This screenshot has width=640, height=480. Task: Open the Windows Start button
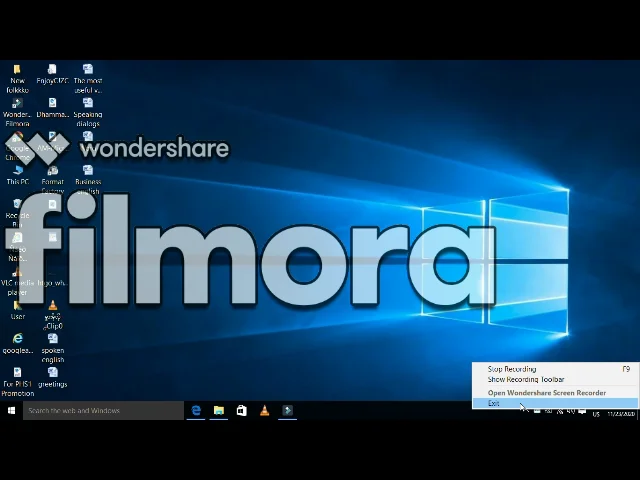click(x=11, y=411)
